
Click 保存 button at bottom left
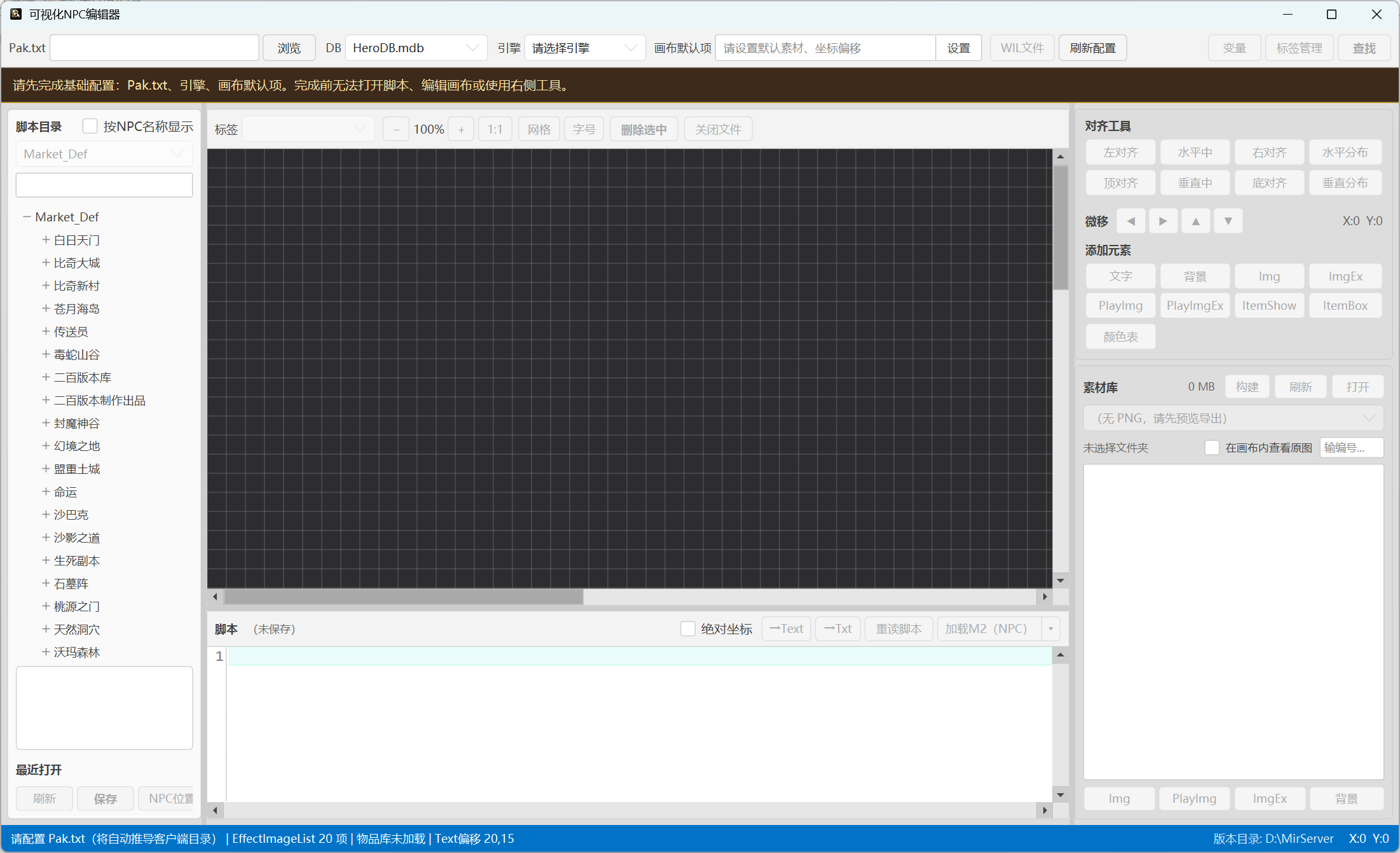[105, 799]
